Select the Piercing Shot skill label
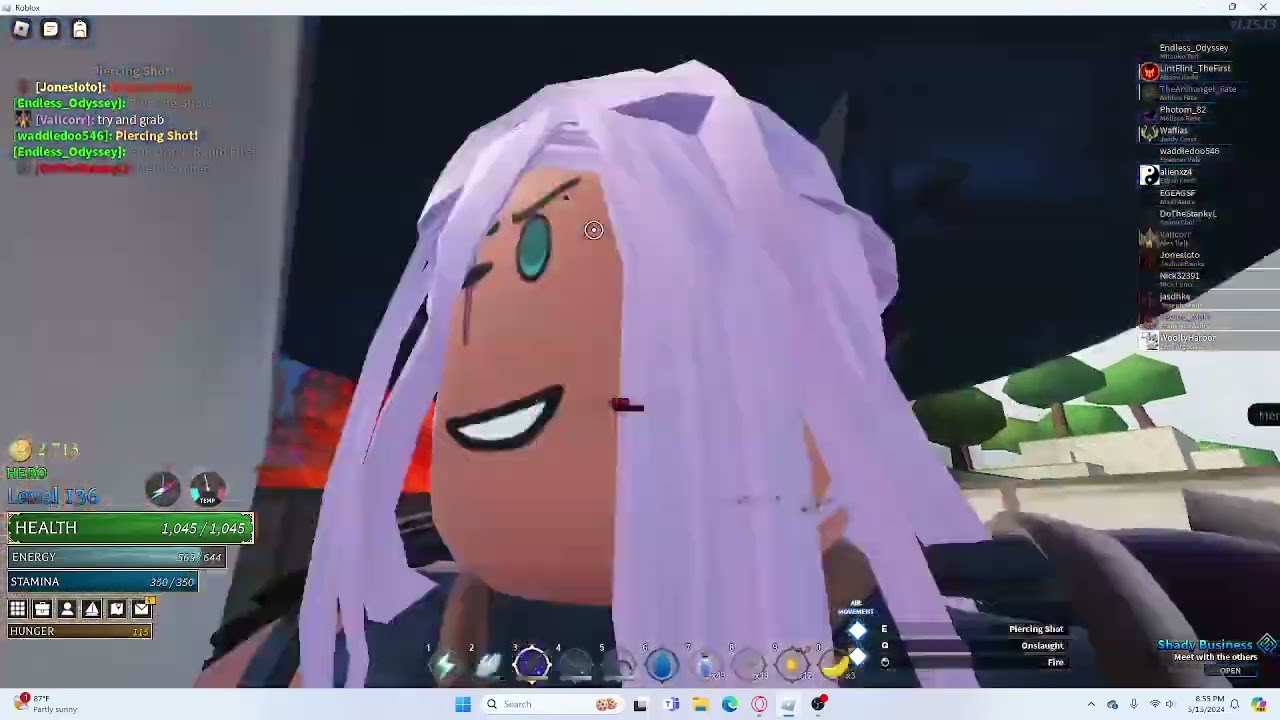Image resolution: width=1280 pixels, height=720 pixels. [1036, 629]
